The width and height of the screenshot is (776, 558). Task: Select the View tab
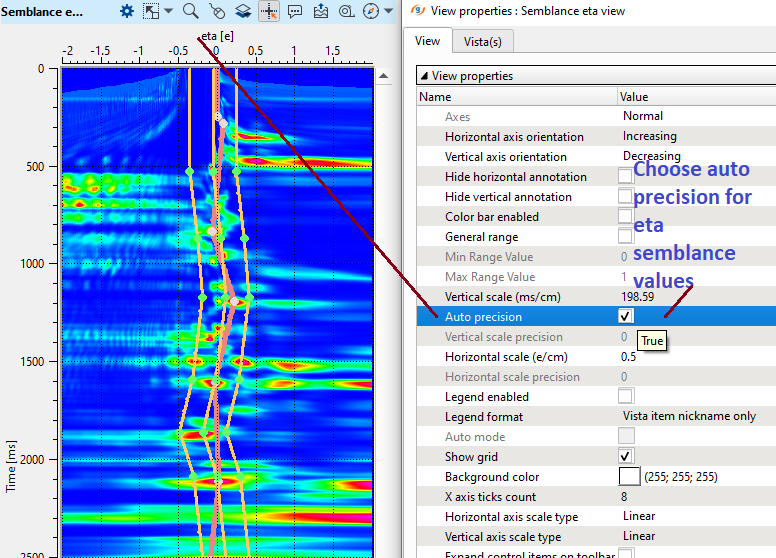pyautogui.click(x=428, y=41)
